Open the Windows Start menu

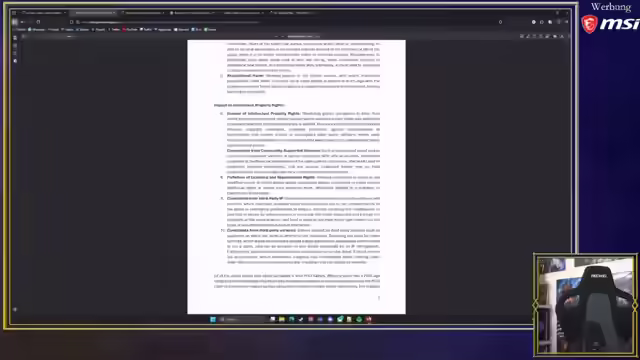[213, 319]
